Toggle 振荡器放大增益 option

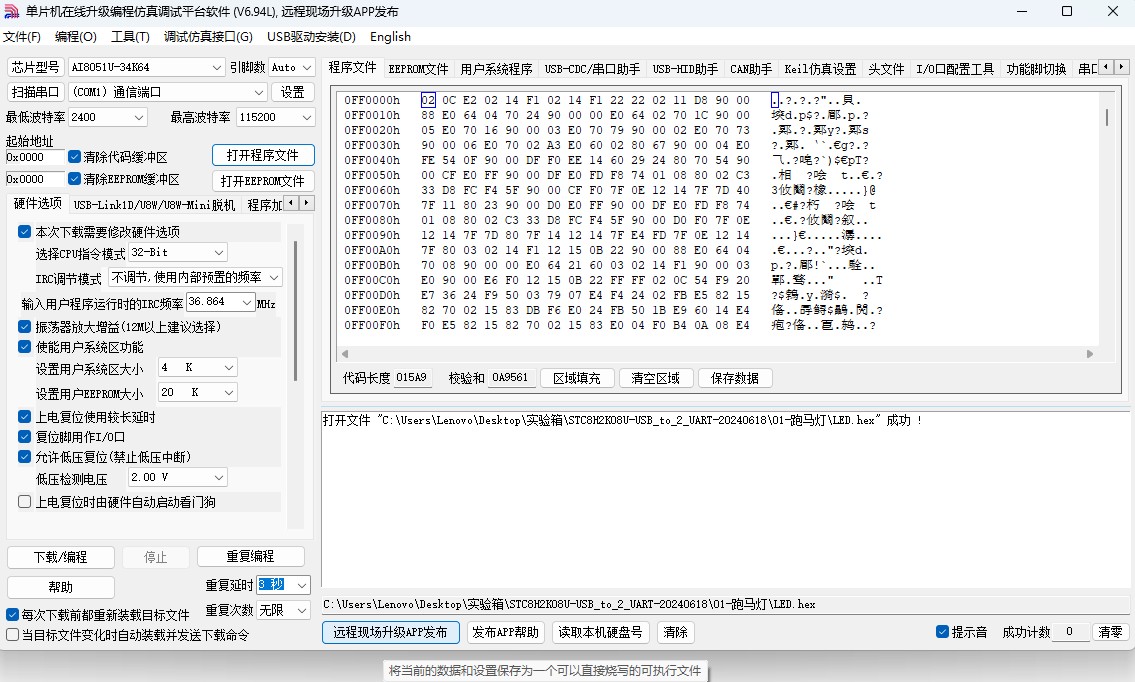[24, 327]
